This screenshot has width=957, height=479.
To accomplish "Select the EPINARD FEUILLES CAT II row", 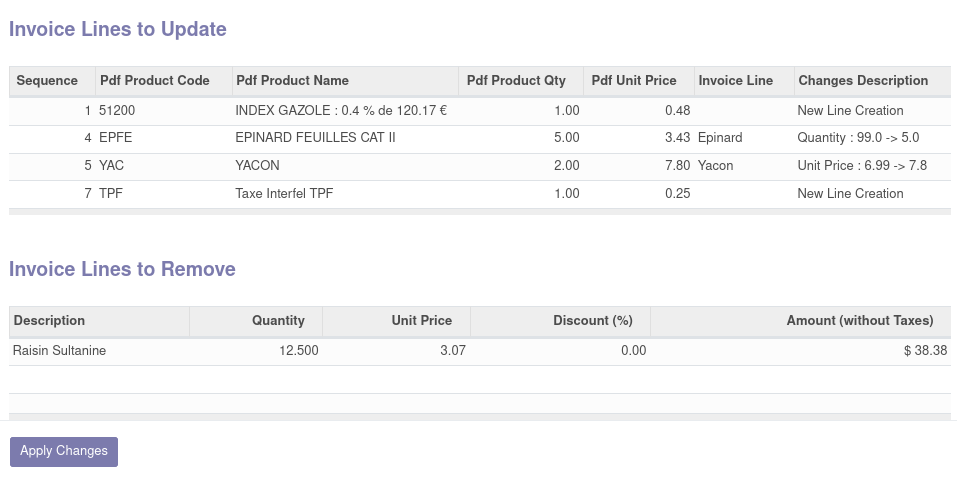I will tap(315, 138).
